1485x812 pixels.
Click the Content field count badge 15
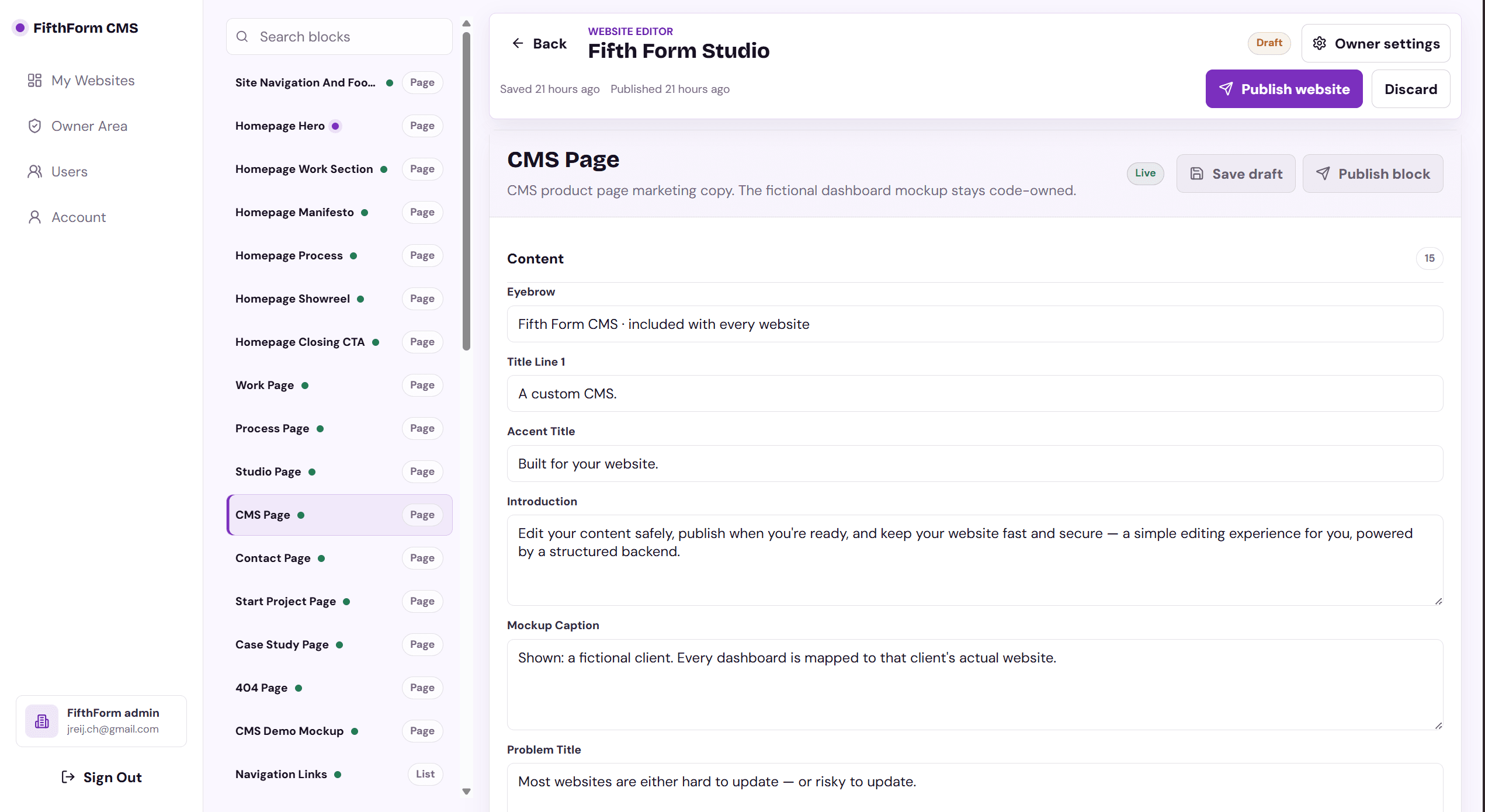point(1429,258)
